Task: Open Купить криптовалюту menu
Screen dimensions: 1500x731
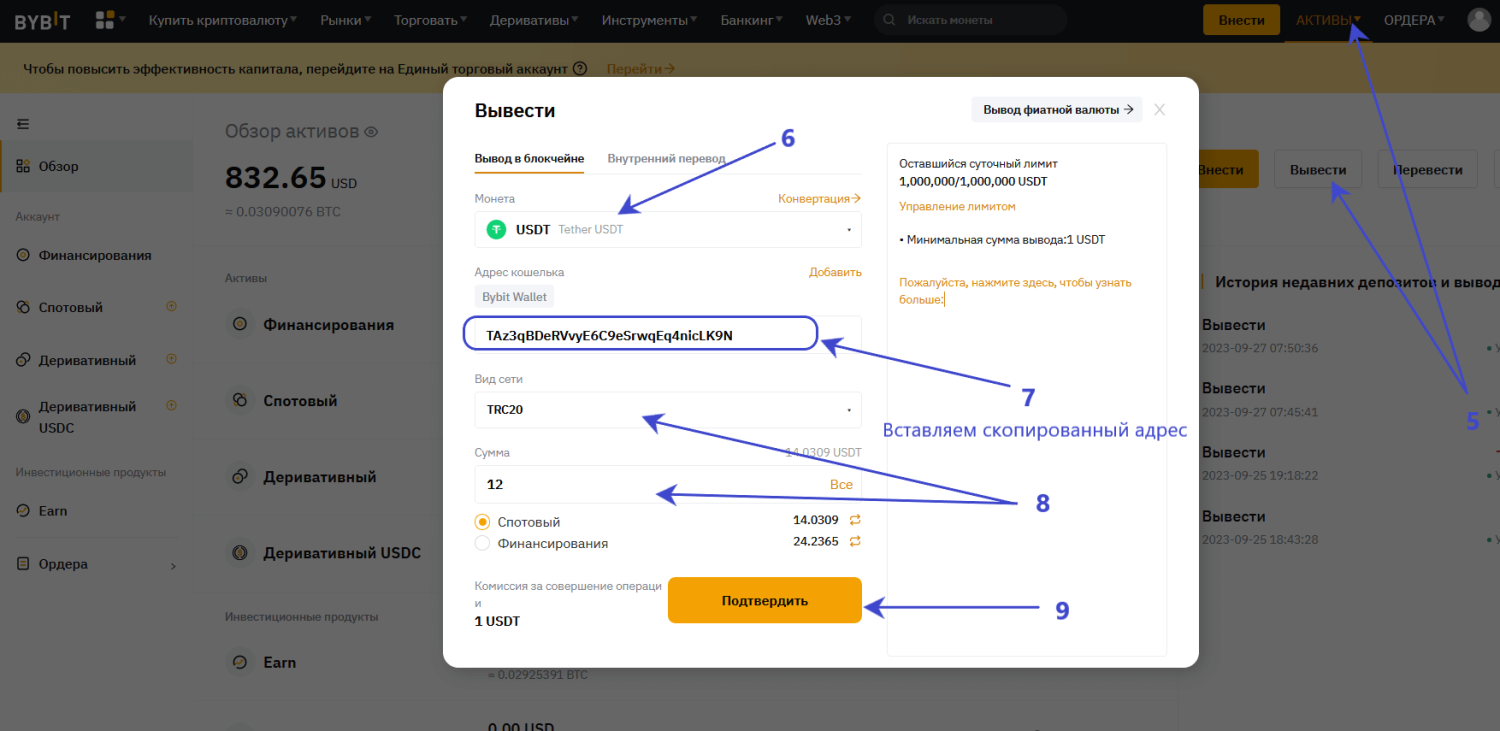Action: tap(223, 20)
